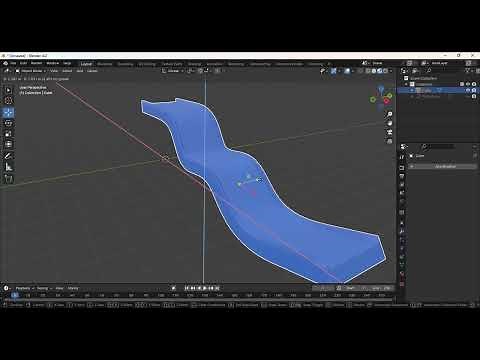Image resolution: width=480 pixels, height=360 pixels.
Task: Toggle camera view icon in viewport
Action: (x=389, y=132)
